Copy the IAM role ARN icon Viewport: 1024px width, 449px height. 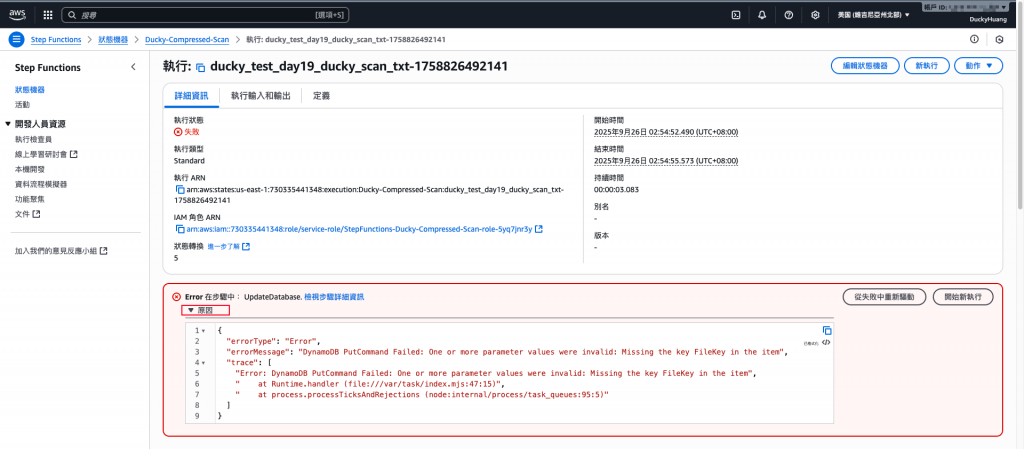point(180,229)
